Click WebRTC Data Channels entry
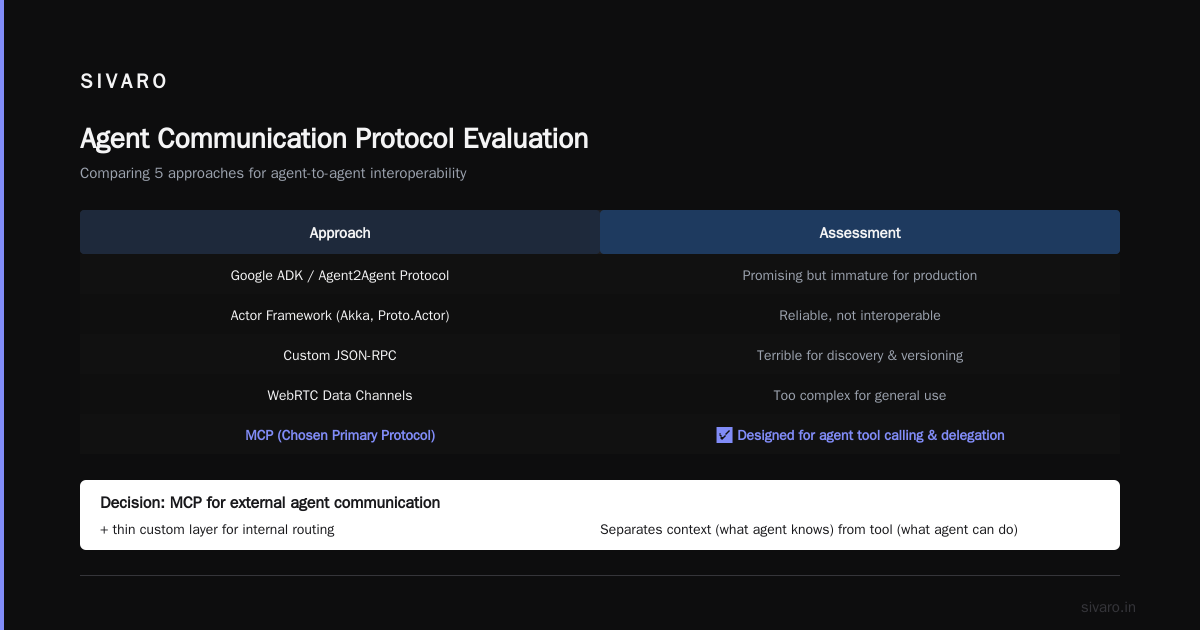1200x630 pixels. pyautogui.click(x=340, y=395)
